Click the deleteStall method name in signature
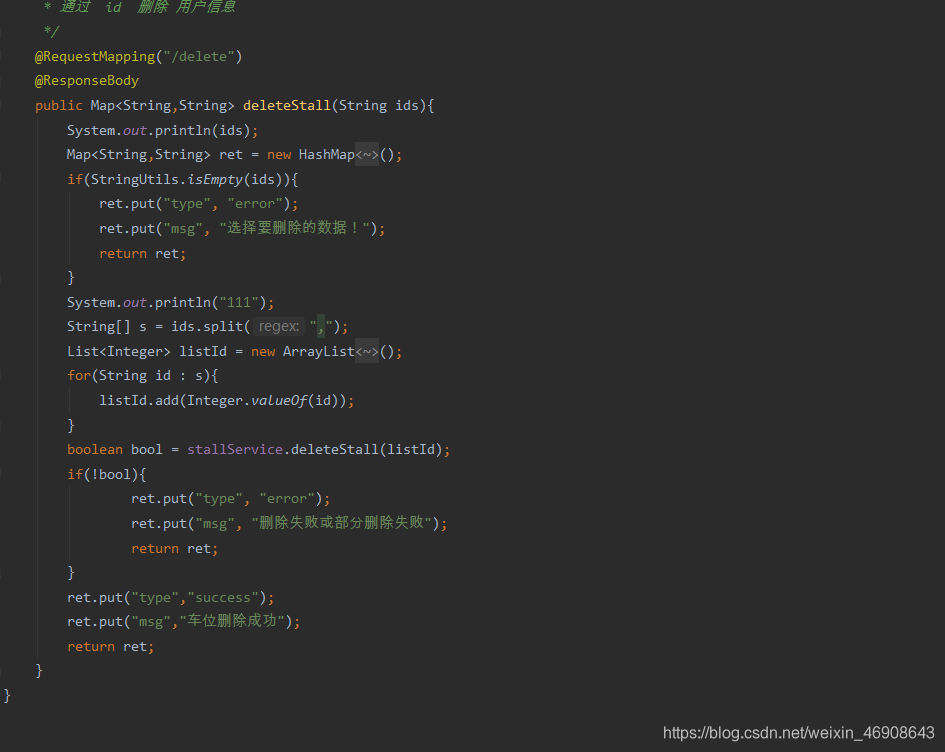 (287, 105)
